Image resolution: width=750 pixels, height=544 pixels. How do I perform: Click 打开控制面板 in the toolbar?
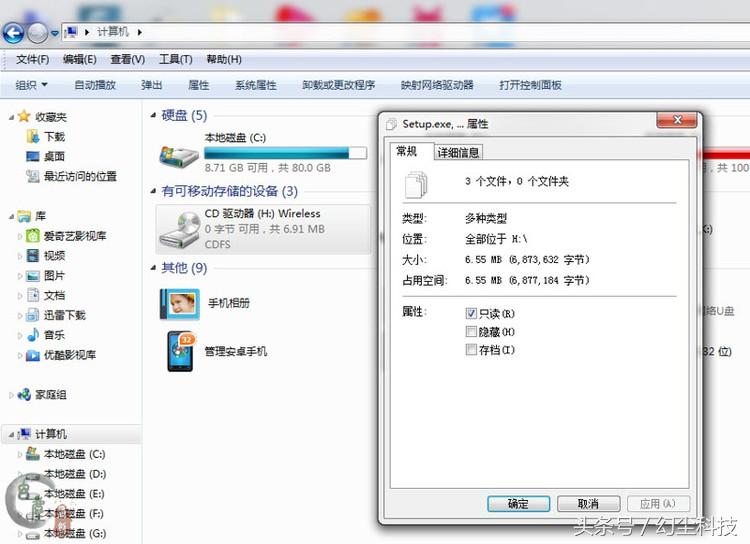click(x=530, y=85)
